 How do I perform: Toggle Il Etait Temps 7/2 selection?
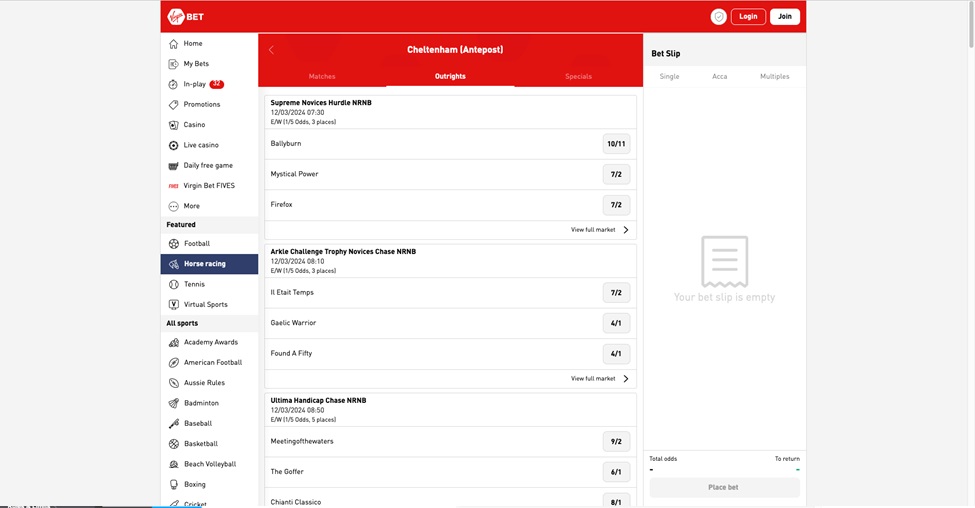coord(616,293)
